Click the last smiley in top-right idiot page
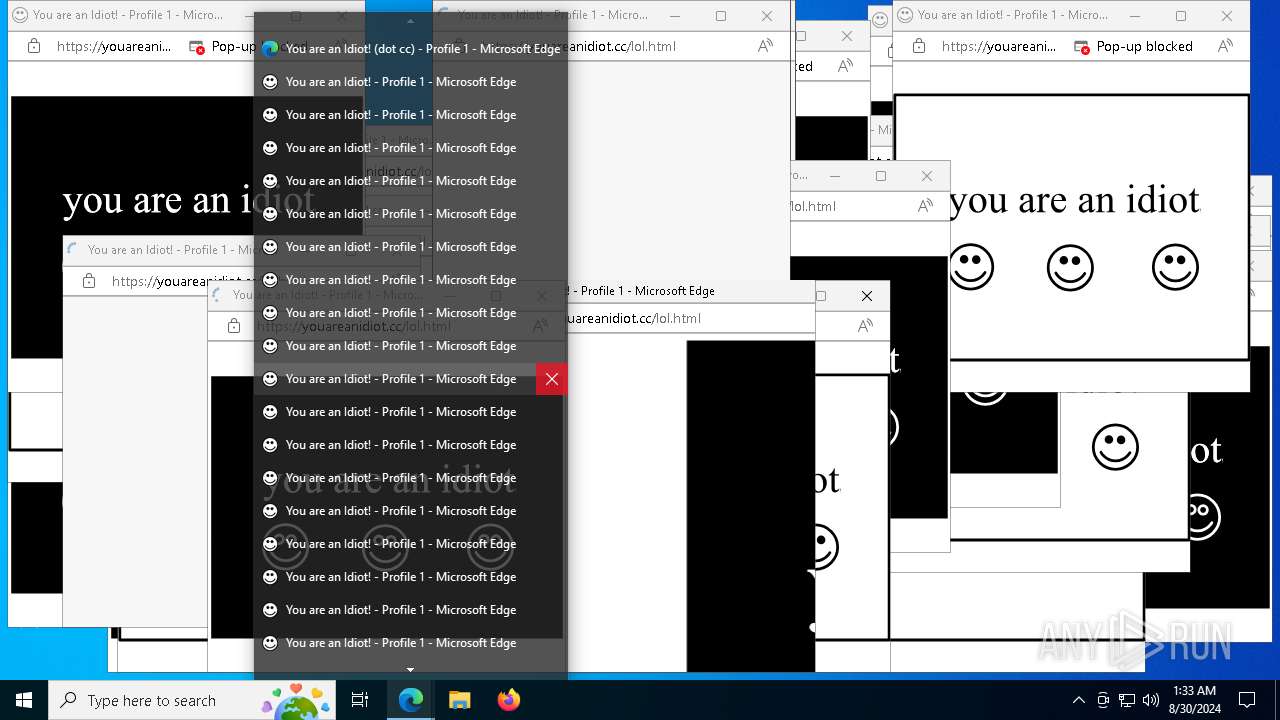The height and width of the screenshot is (720, 1280). (1175, 267)
